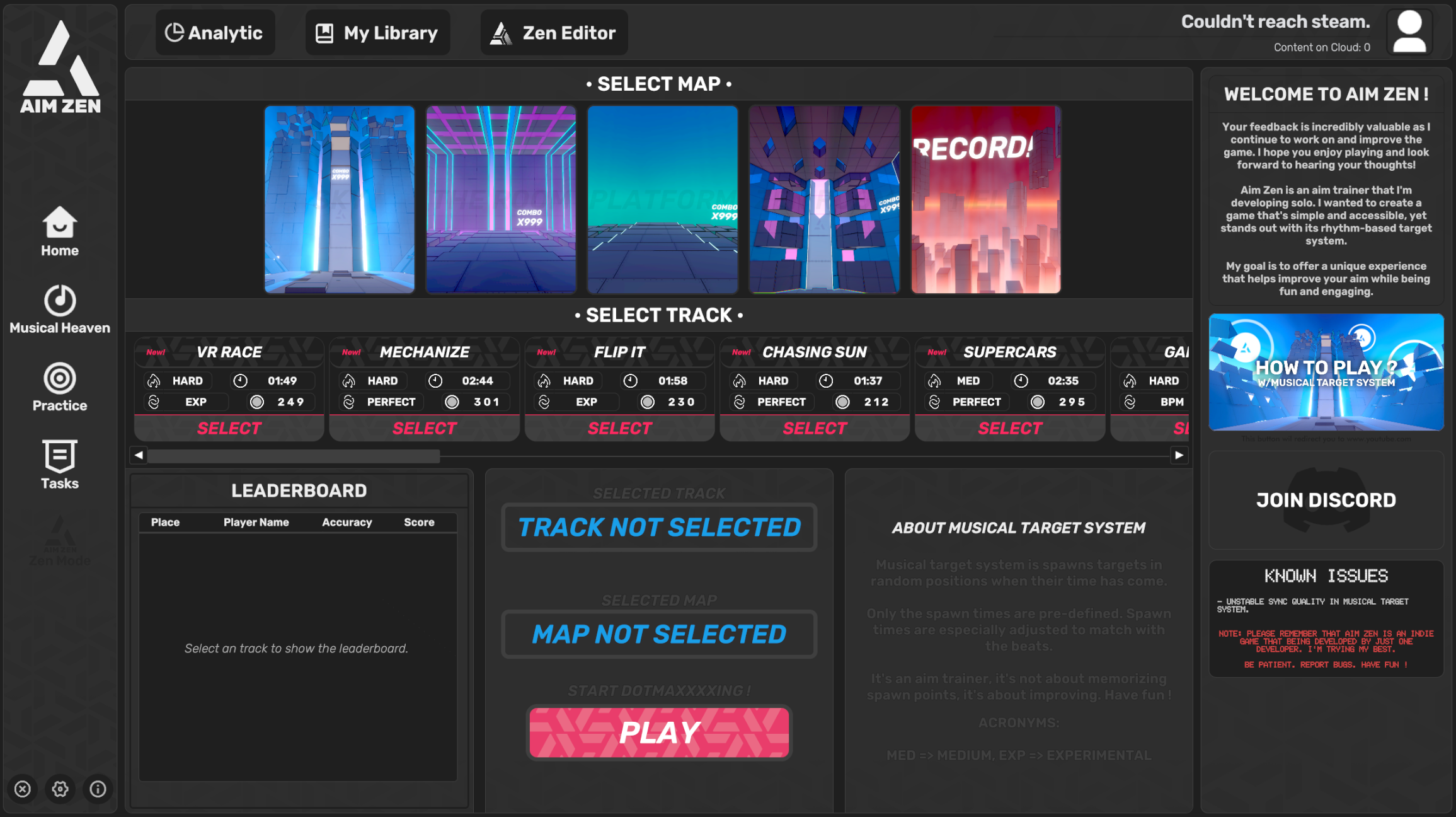Choose the purple neon corridor map
The image size is (1456, 817).
click(501, 199)
